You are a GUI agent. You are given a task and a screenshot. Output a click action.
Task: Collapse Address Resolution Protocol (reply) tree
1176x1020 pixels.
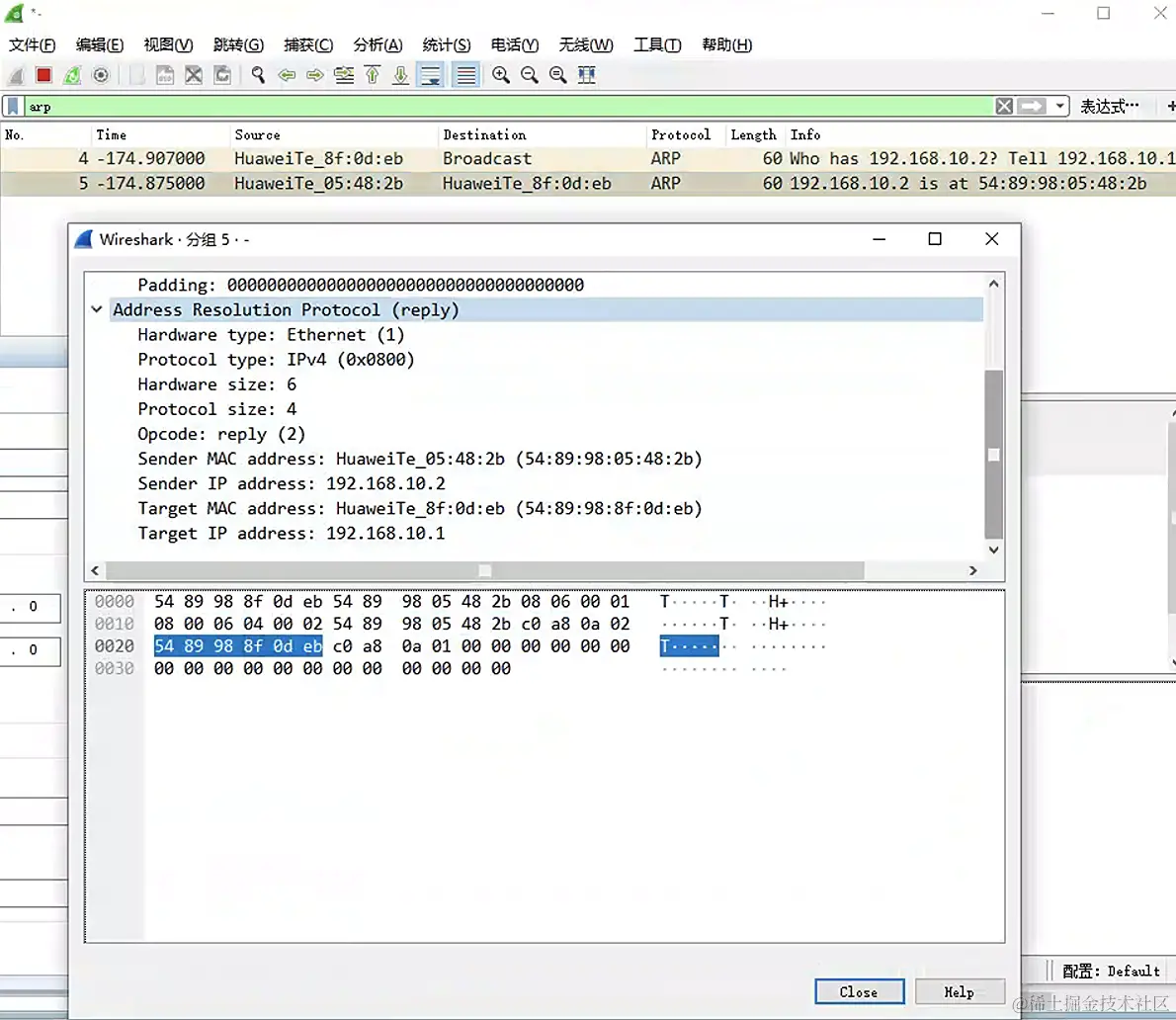97,309
